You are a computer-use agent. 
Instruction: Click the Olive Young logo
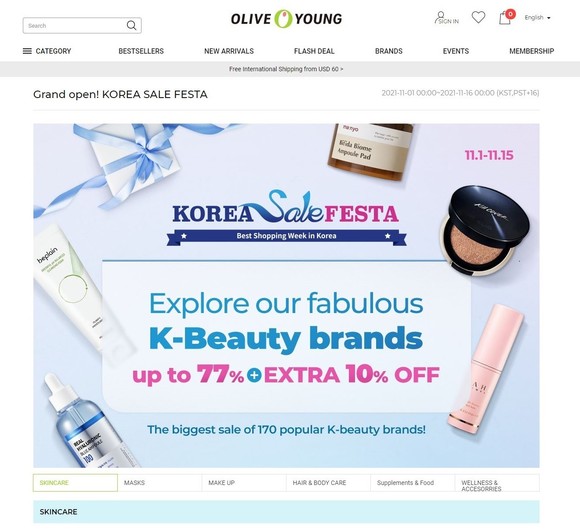(286, 18)
